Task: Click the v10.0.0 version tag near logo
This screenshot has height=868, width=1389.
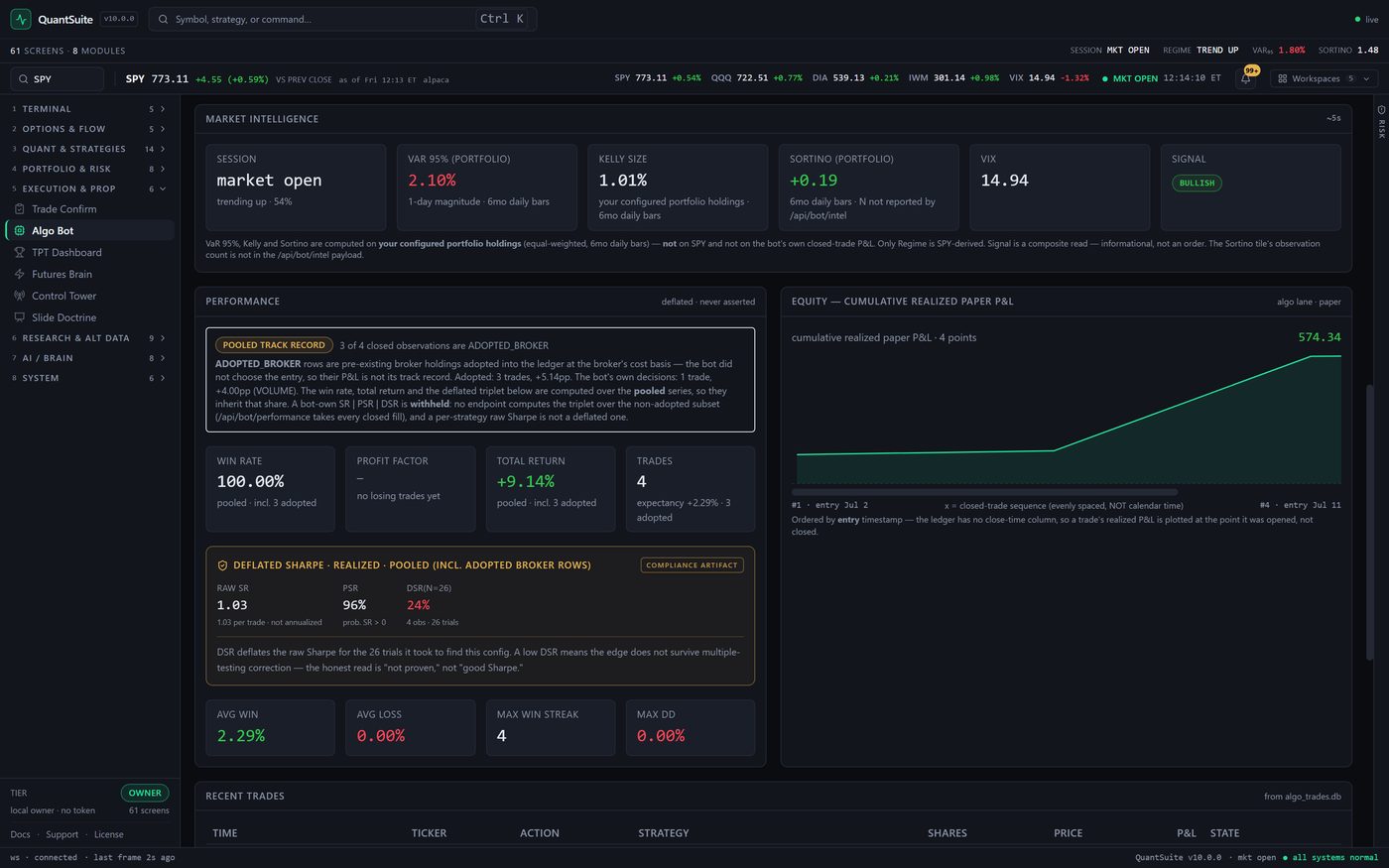Action: 119,19
